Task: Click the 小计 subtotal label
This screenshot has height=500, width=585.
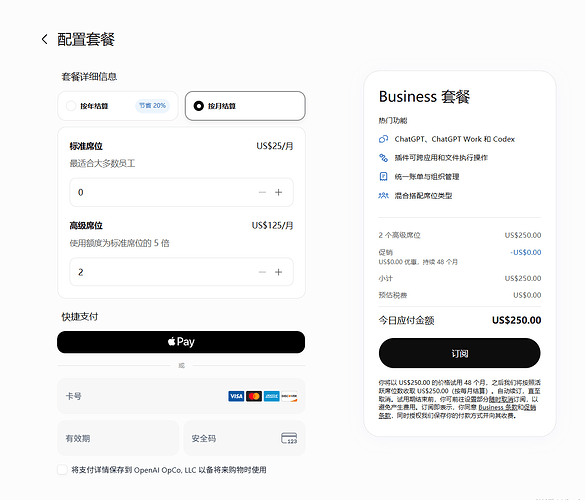Action: pyautogui.click(x=386, y=278)
